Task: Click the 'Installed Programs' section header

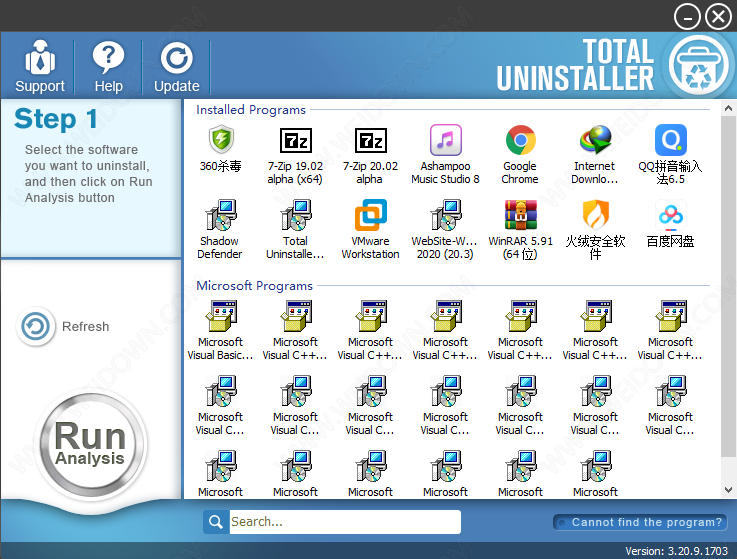Action: click(251, 110)
